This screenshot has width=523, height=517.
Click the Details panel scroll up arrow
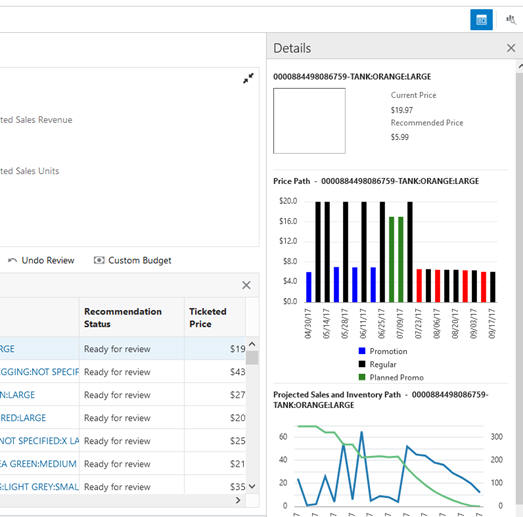click(x=520, y=66)
